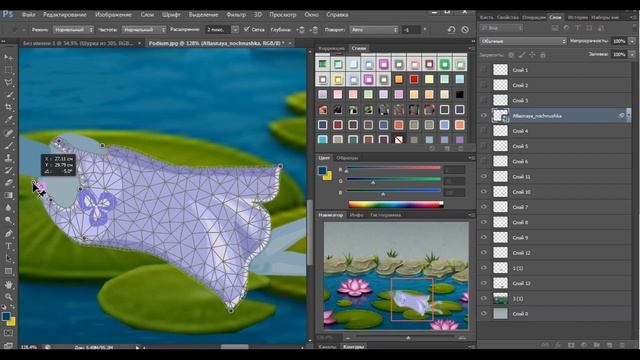
Task: Toggle Quick Mask mode icon
Action: coord(8,333)
